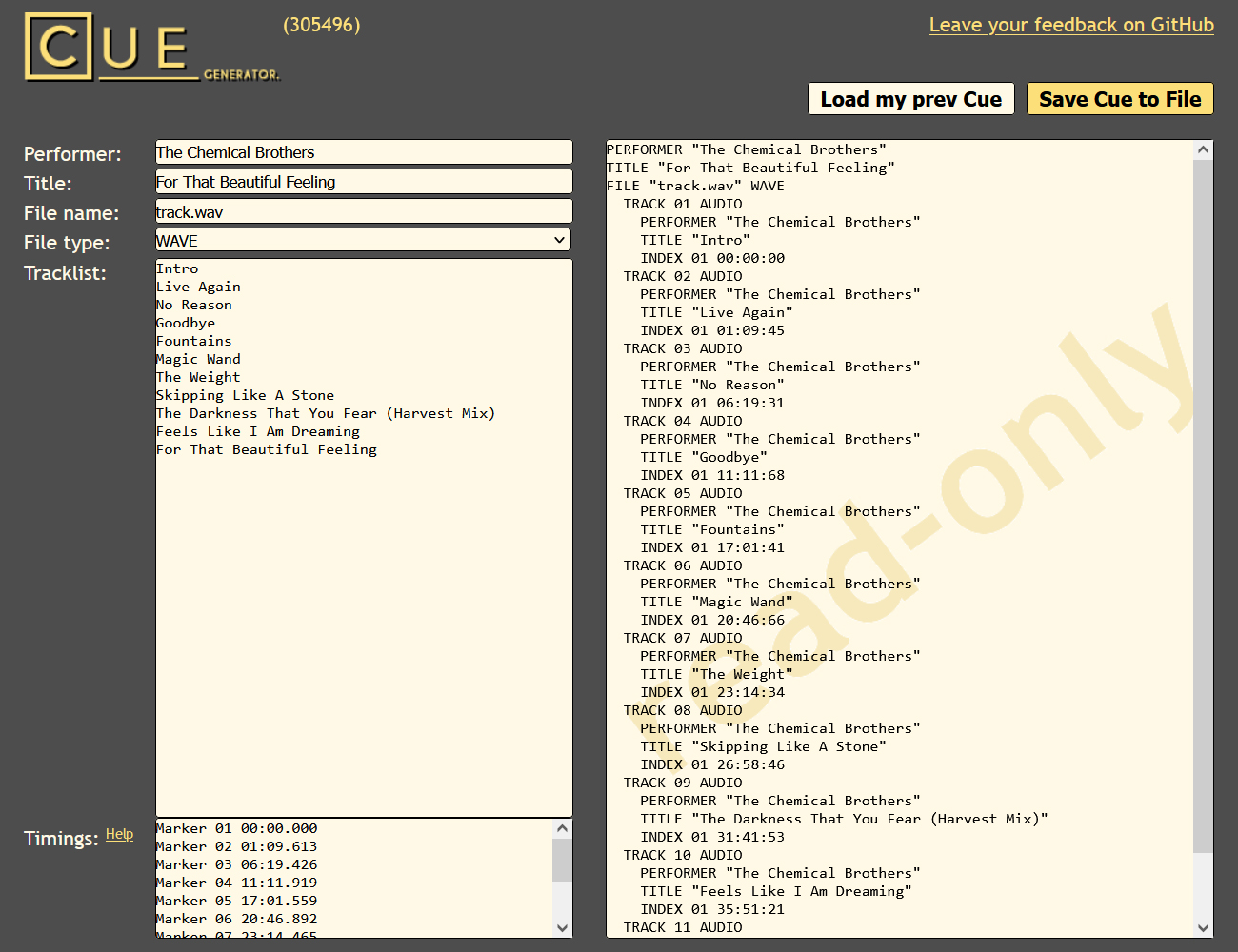Click 'TRACK 06 AUDIO' in cue output
The width and height of the screenshot is (1238, 952).
tap(683, 565)
